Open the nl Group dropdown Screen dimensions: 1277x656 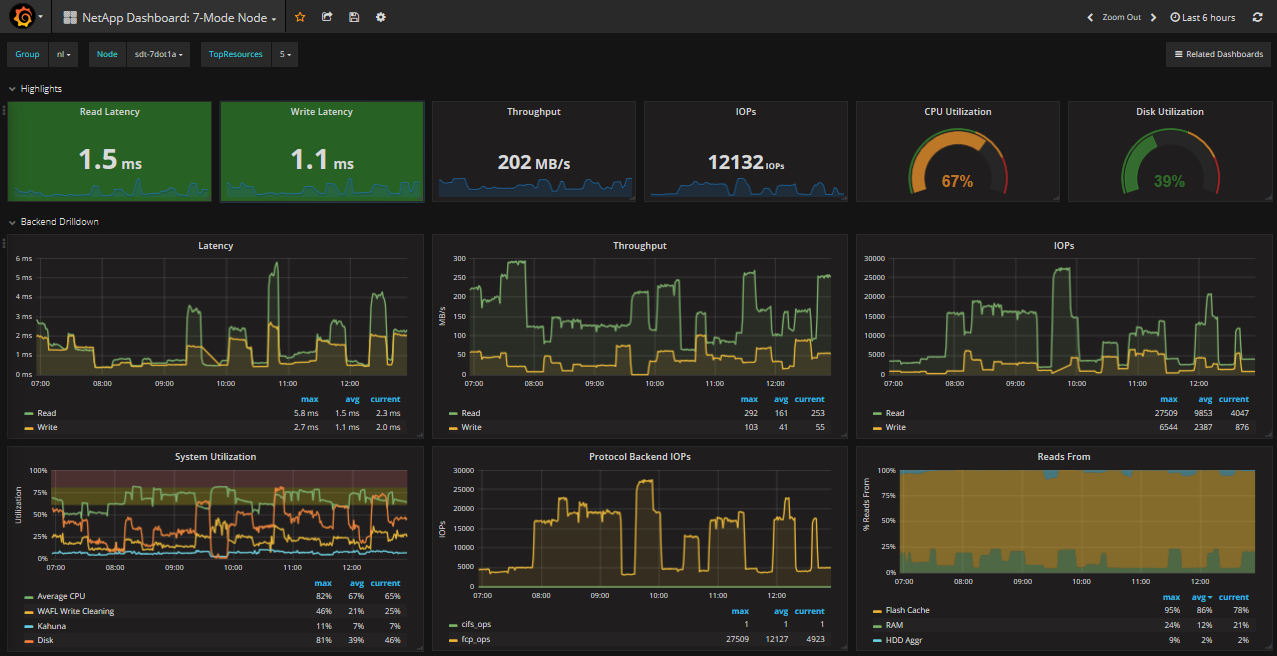pyautogui.click(x=63, y=54)
